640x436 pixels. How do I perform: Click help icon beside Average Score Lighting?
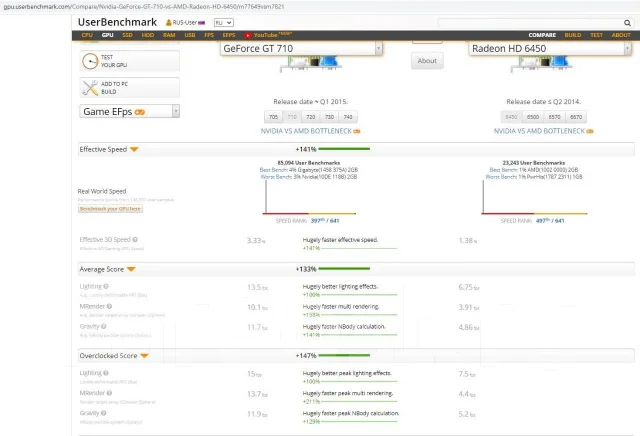106,286
